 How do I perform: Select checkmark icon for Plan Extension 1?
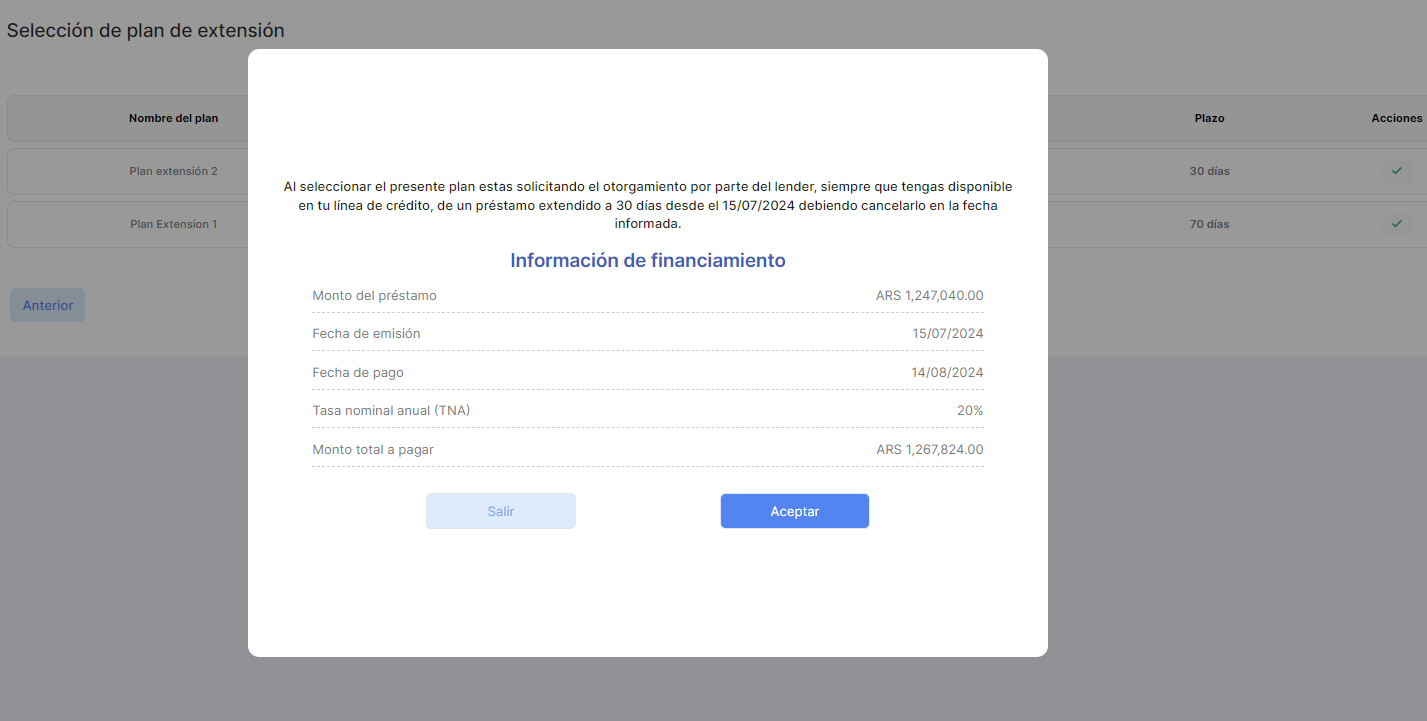click(1396, 224)
